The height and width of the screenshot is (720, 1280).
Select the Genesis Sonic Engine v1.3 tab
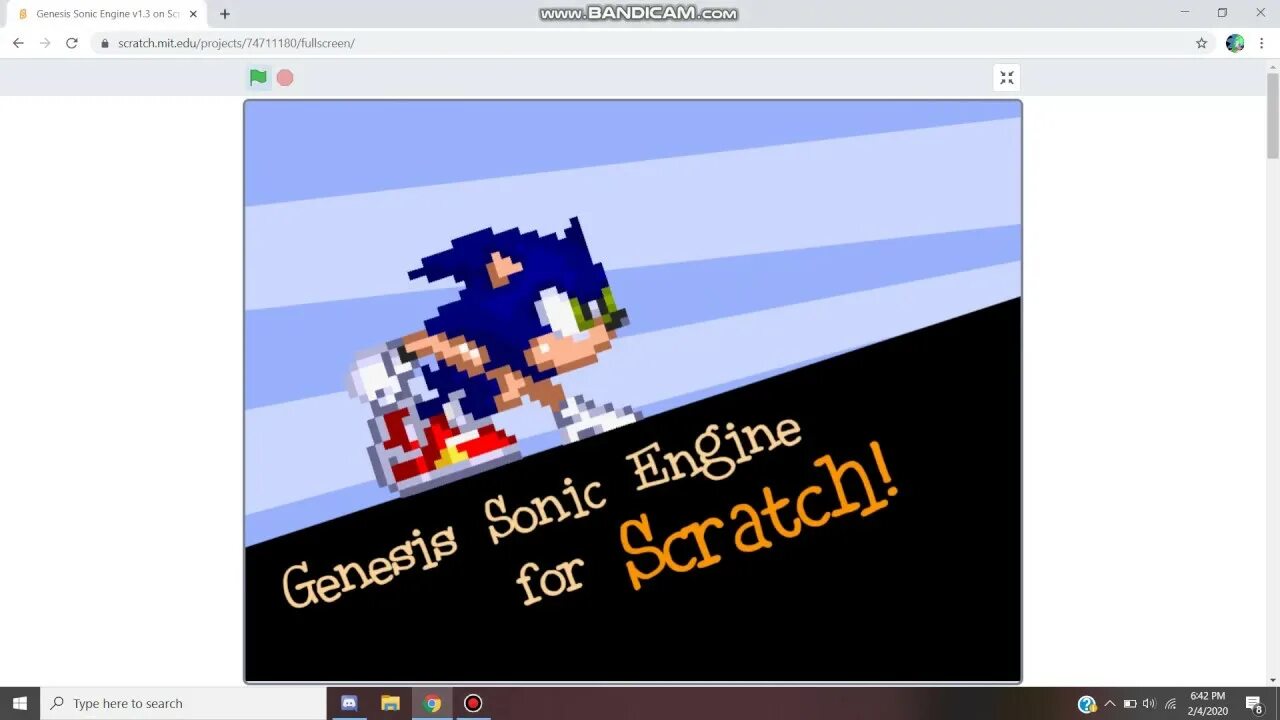[108, 14]
